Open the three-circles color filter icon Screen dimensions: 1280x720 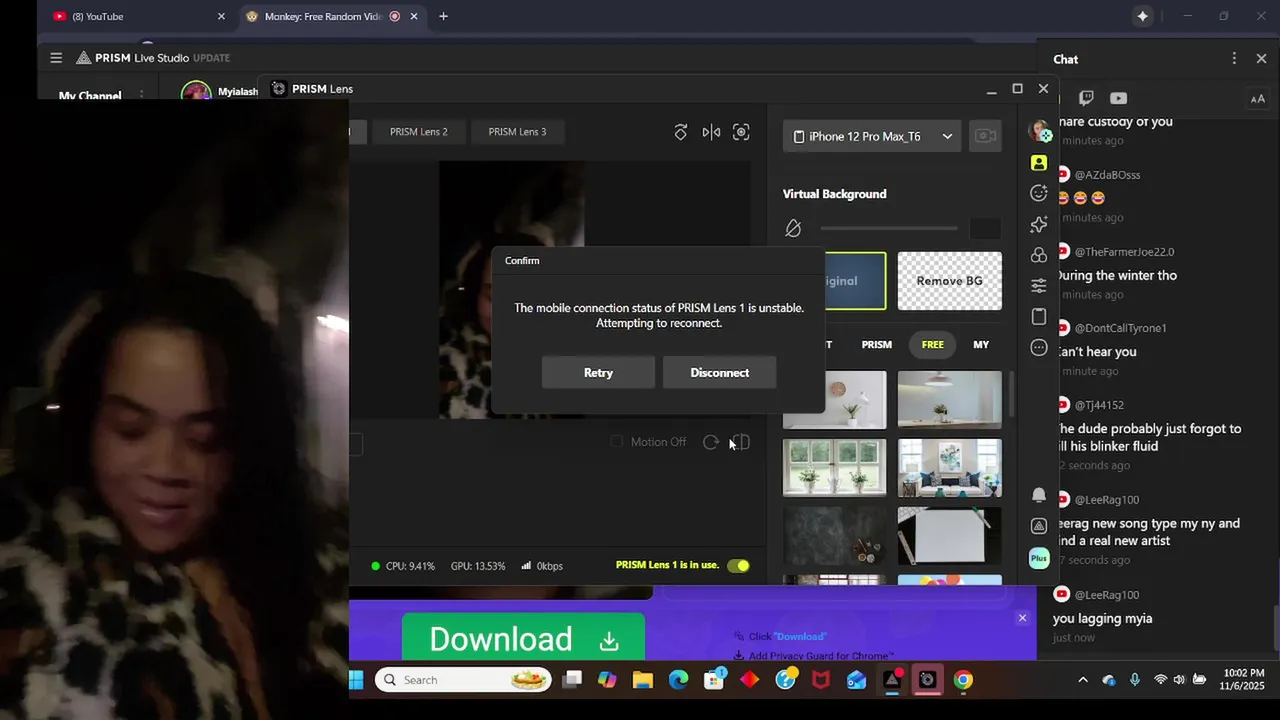click(x=1039, y=255)
